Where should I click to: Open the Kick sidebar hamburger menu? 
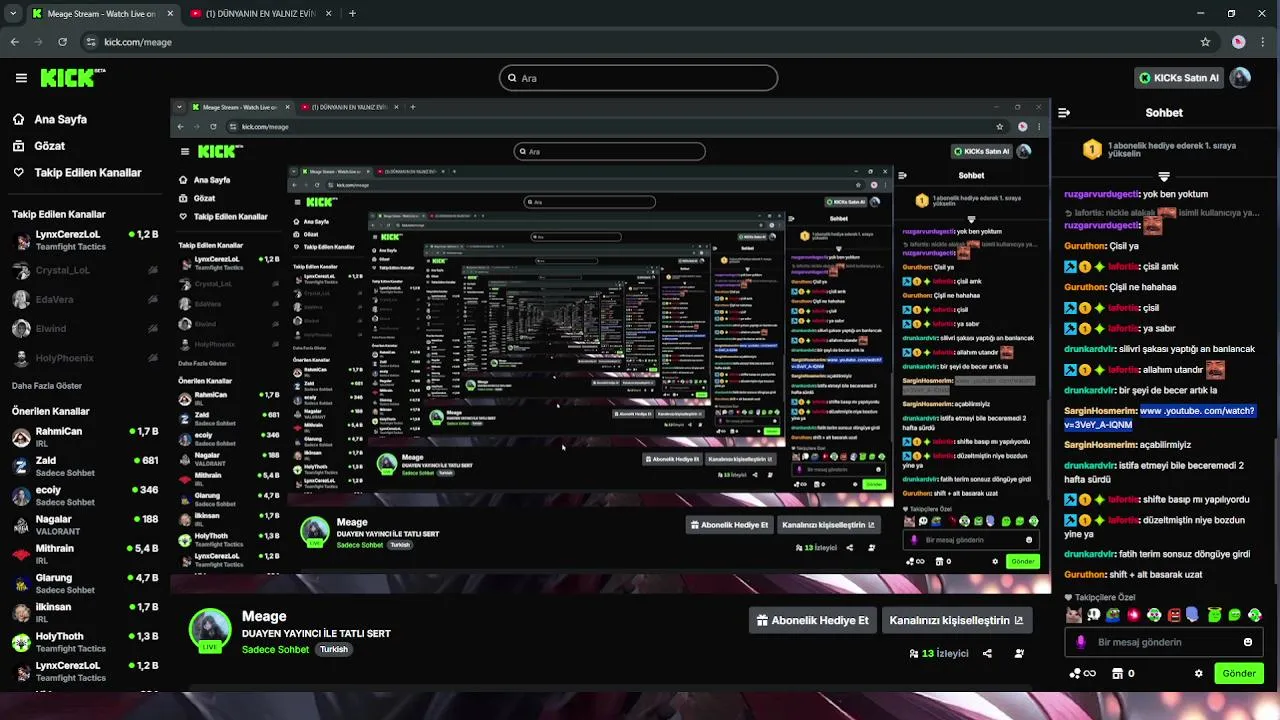(21, 78)
